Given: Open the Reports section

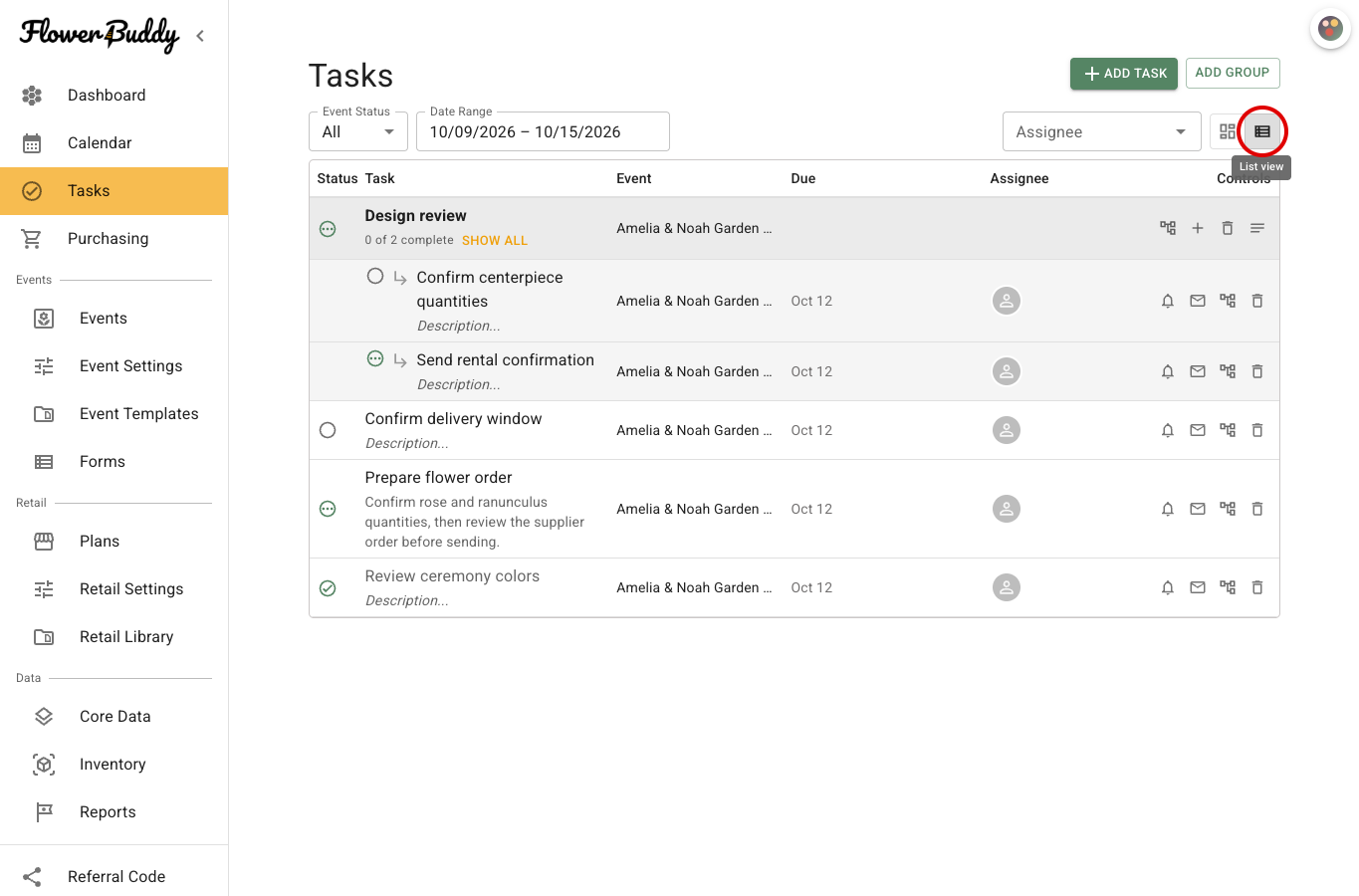Looking at the screenshot, I should click(113, 812).
